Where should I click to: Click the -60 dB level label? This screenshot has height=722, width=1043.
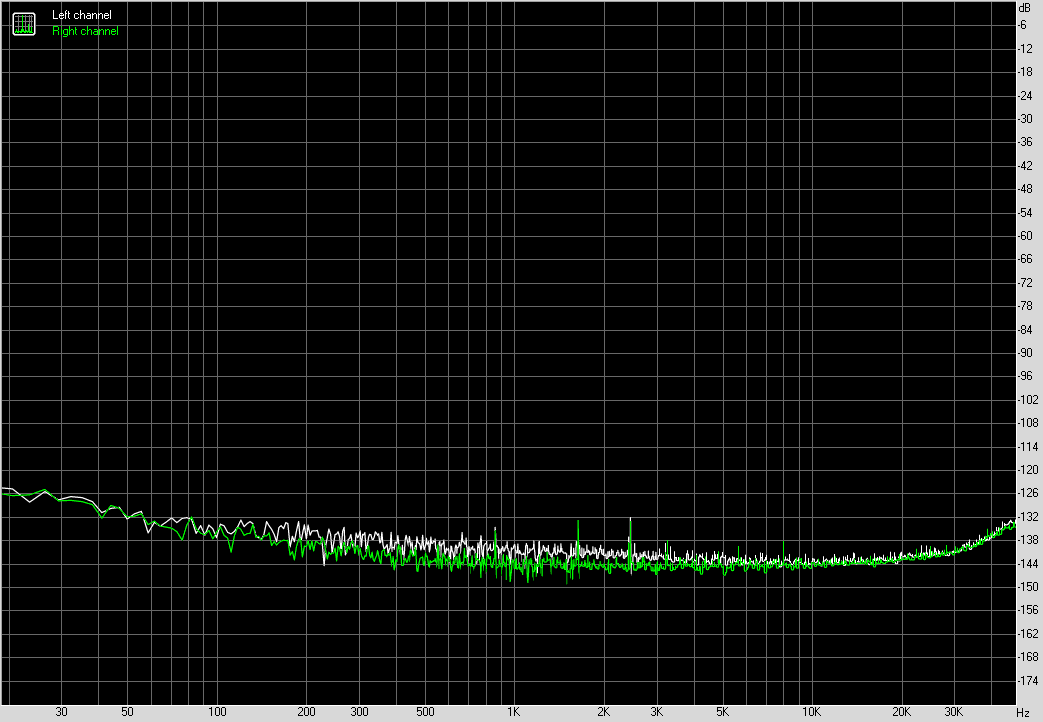click(x=1025, y=236)
